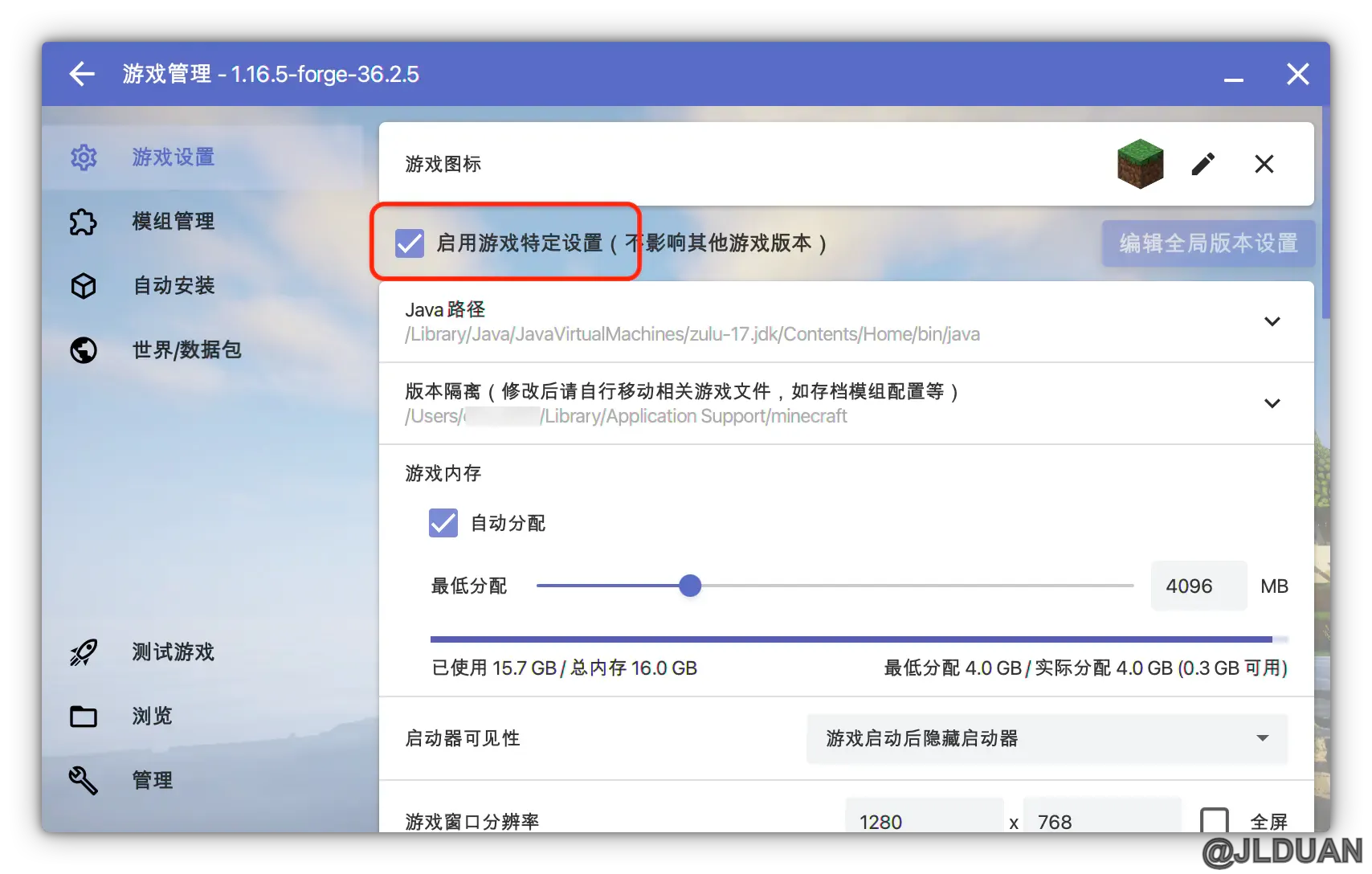The width and height of the screenshot is (1372, 874).
Task: Click the grass block game icon
Action: tap(1141, 164)
